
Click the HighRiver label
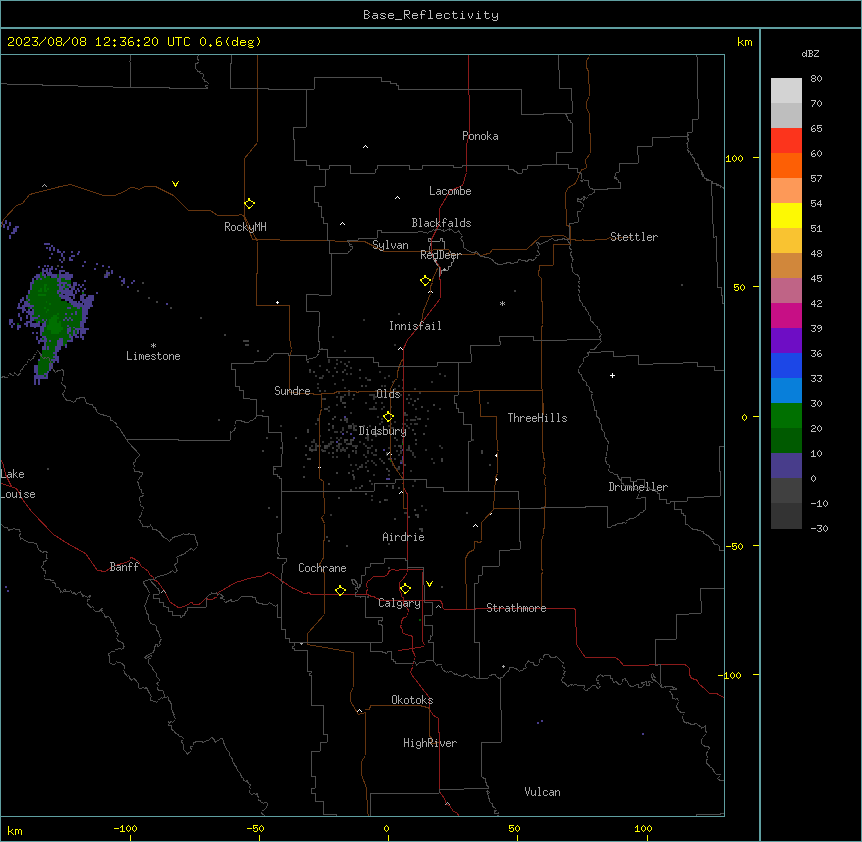[430, 743]
